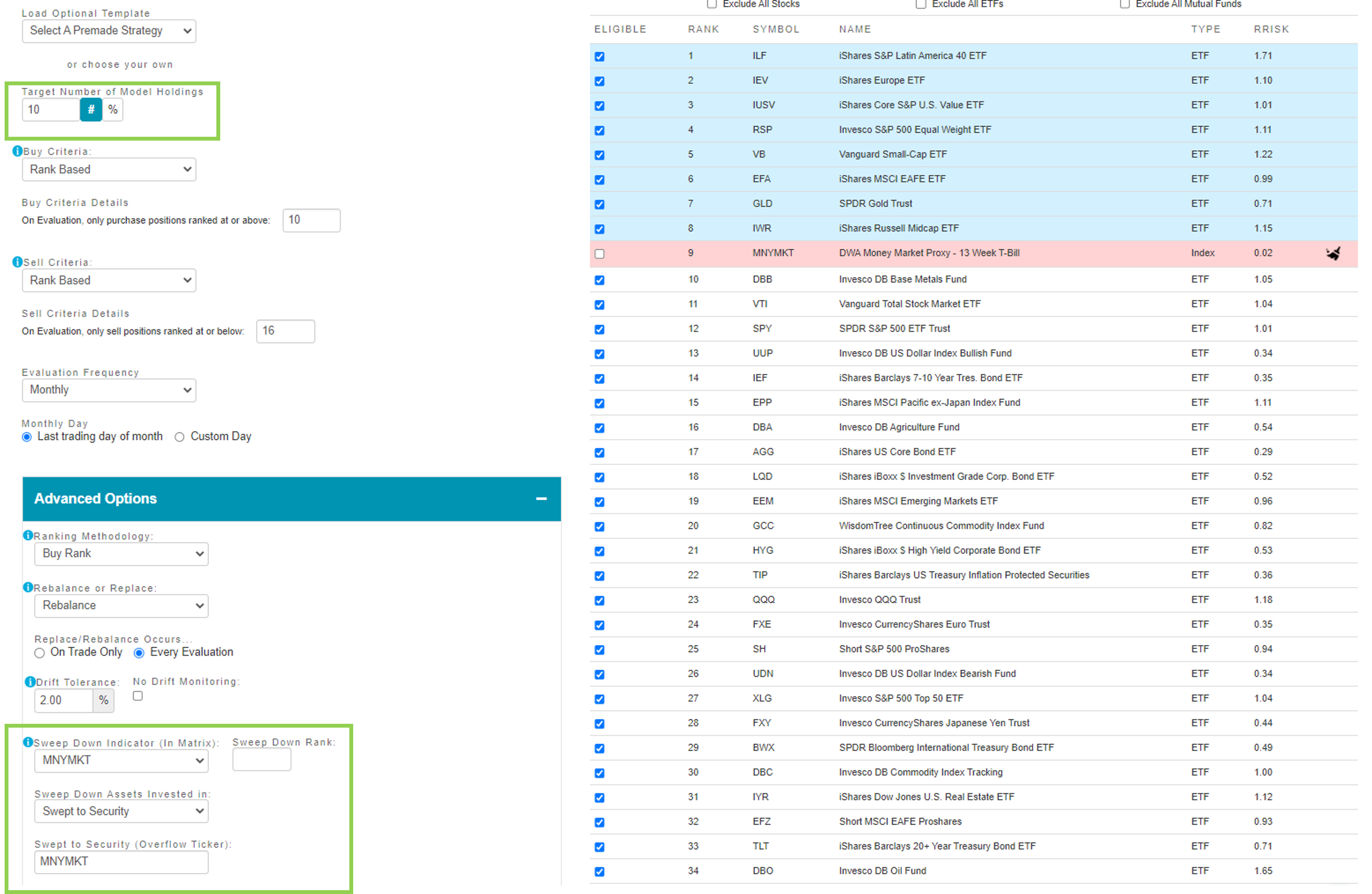Click Invesco DB Oil Fund name
Screen dimensions: 1372x894
pos(882,871)
